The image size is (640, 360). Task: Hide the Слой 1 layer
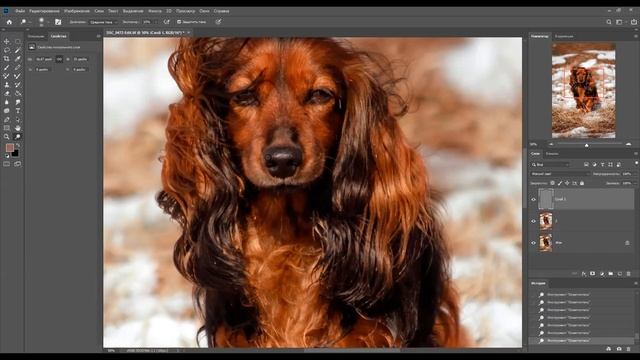click(533, 200)
